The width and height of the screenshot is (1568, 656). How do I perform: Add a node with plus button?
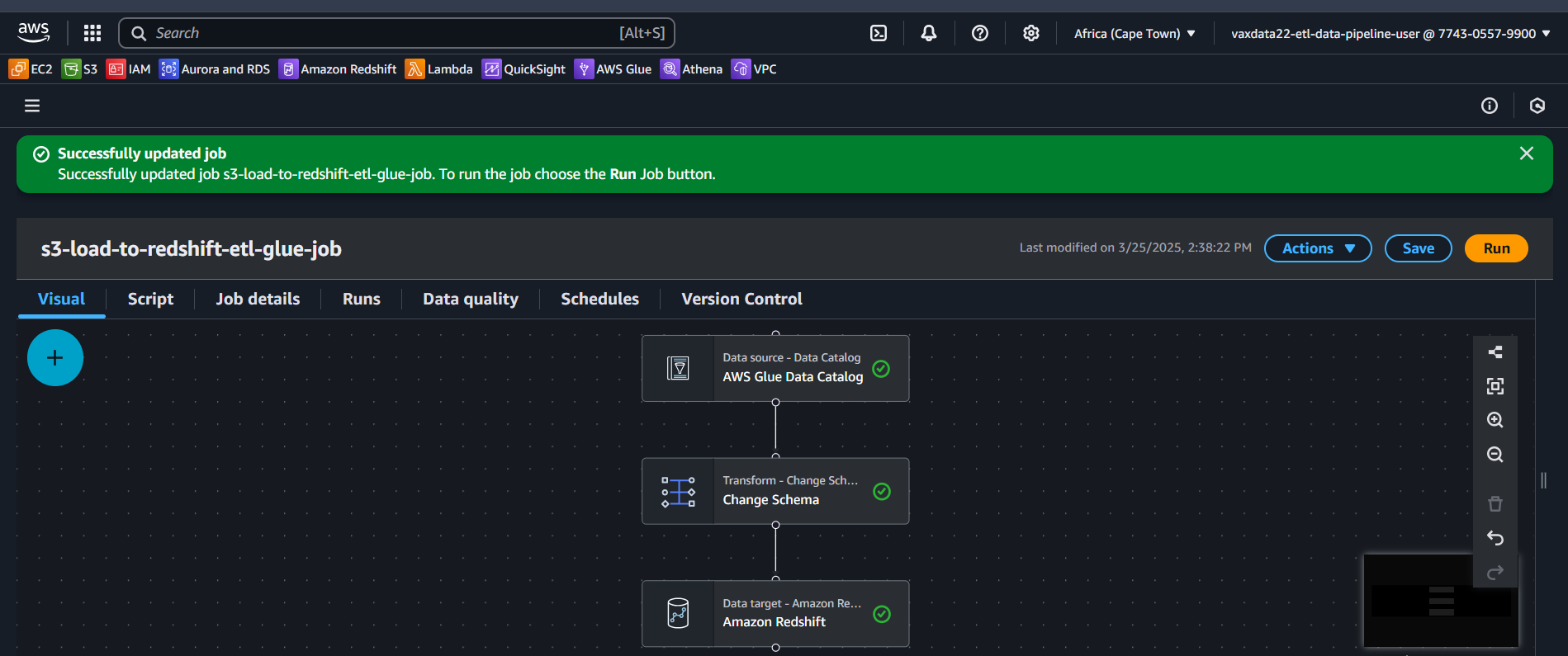pyautogui.click(x=55, y=358)
